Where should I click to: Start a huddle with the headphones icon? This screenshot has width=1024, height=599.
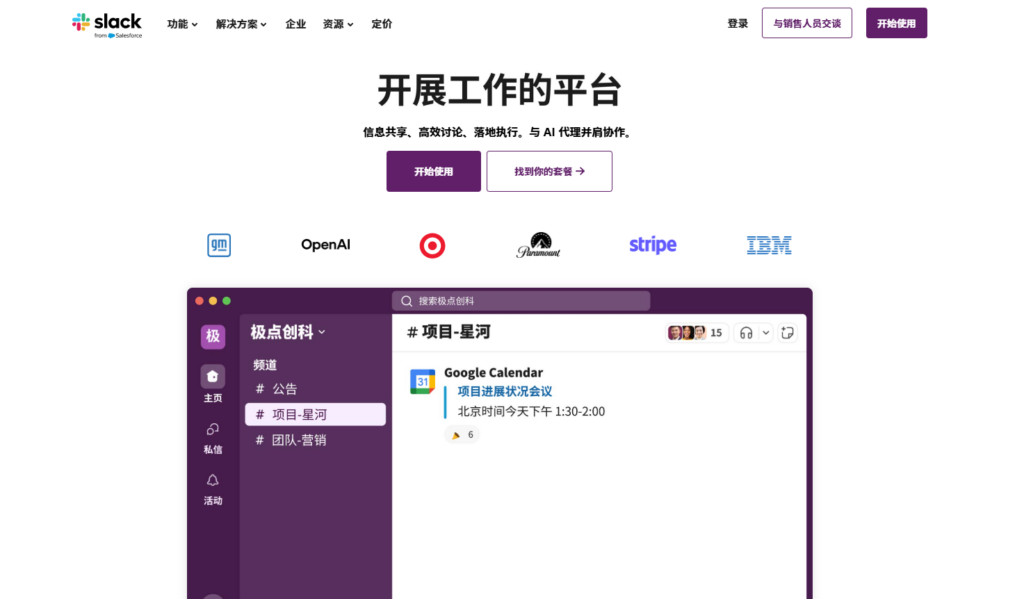coord(746,331)
